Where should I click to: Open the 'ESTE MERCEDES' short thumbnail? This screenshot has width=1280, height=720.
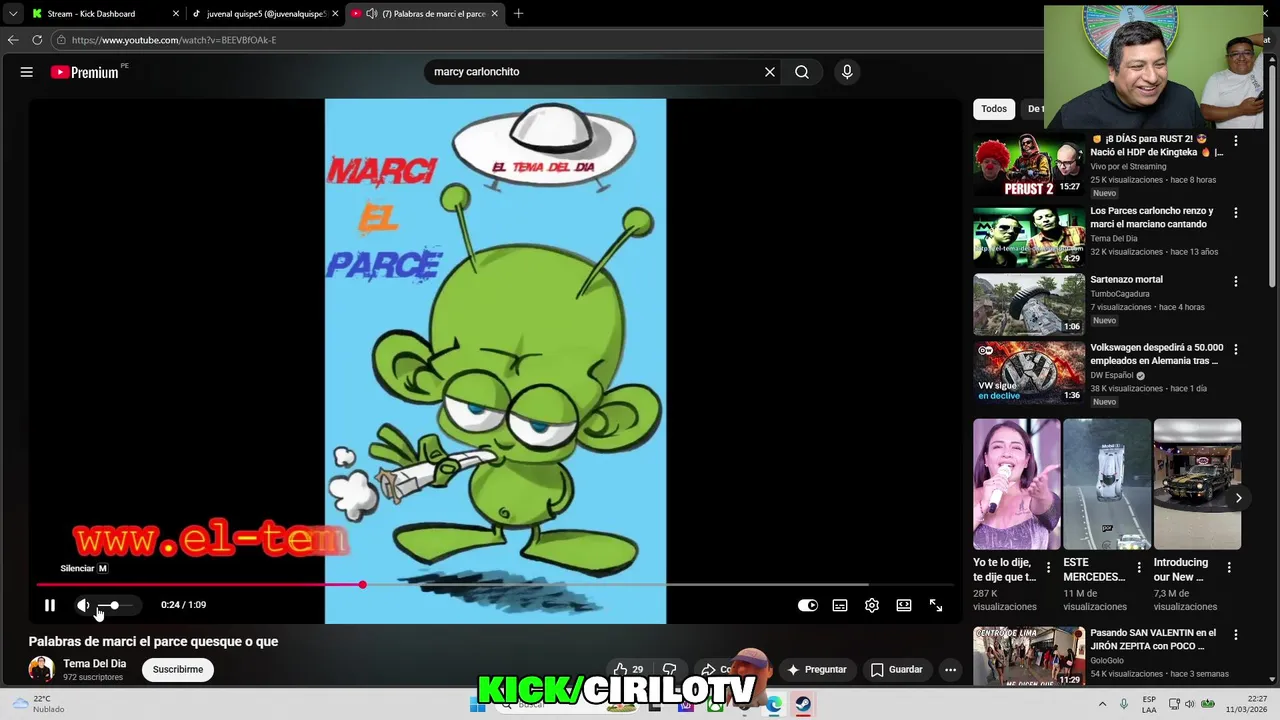click(x=1107, y=484)
